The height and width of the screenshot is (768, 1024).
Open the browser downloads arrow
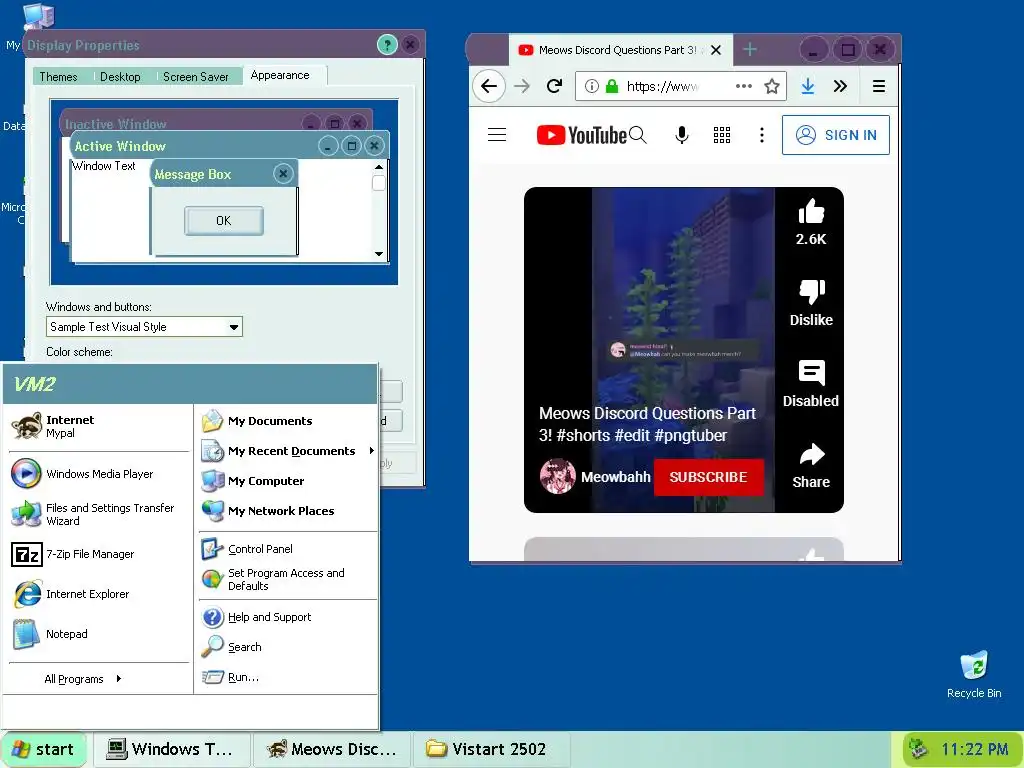pyautogui.click(x=808, y=86)
